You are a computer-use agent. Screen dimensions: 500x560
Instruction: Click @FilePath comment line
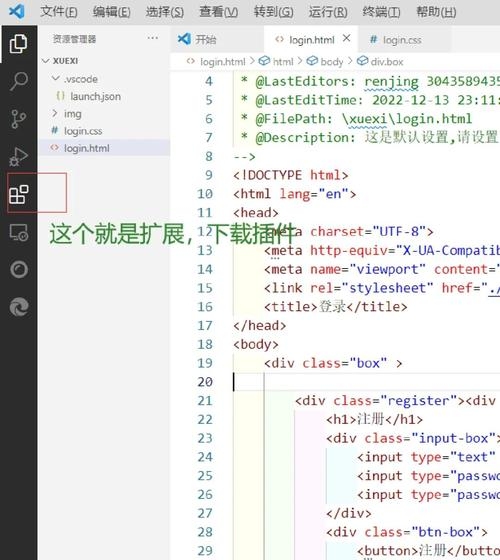pos(356,119)
